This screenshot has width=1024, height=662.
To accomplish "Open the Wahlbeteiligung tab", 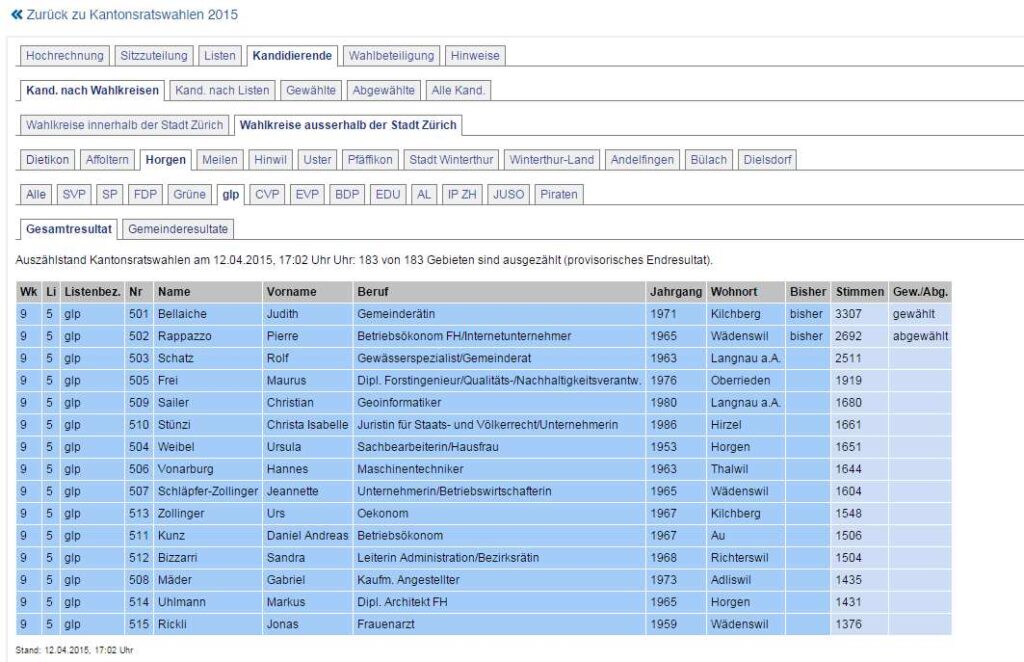I will 391,55.
